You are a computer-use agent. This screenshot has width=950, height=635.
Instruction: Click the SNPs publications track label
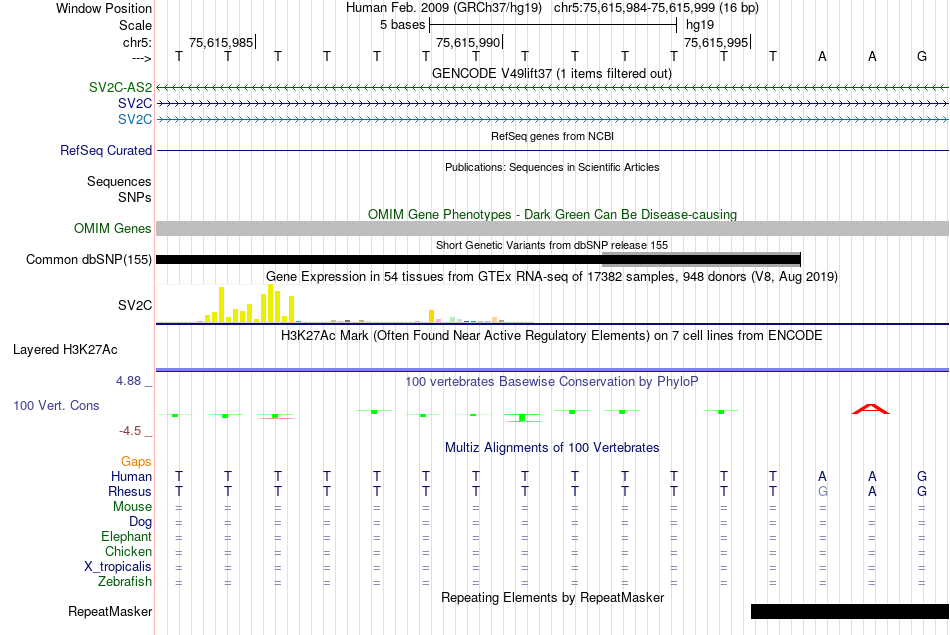(x=135, y=197)
